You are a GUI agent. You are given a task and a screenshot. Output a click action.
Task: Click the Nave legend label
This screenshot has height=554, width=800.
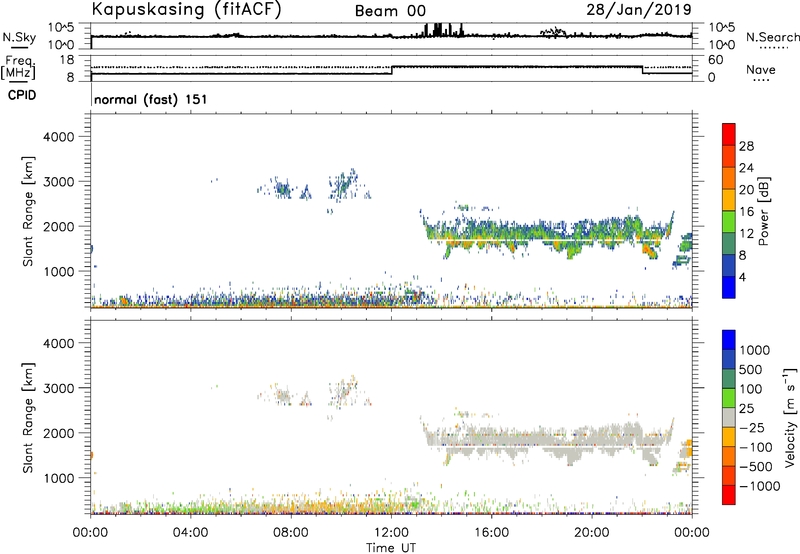click(761, 70)
